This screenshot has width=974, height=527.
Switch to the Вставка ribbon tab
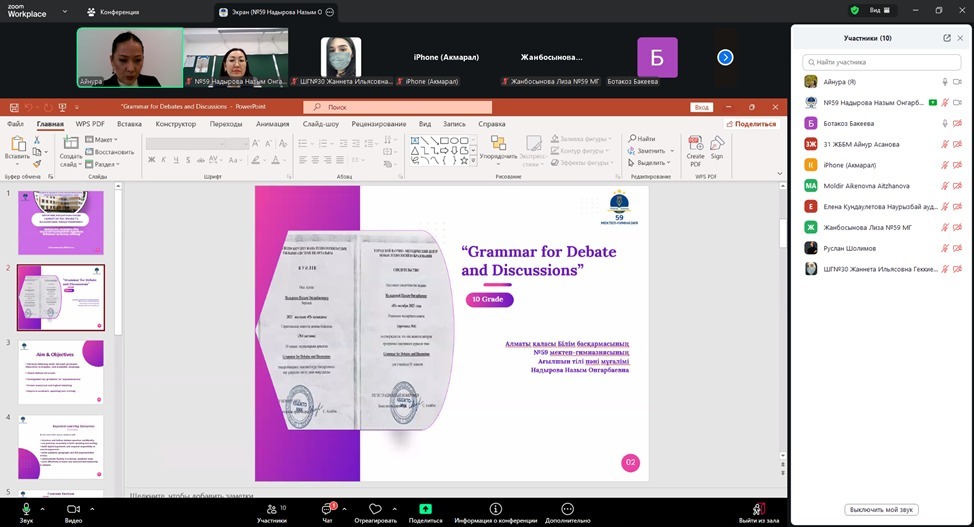coord(129,124)
